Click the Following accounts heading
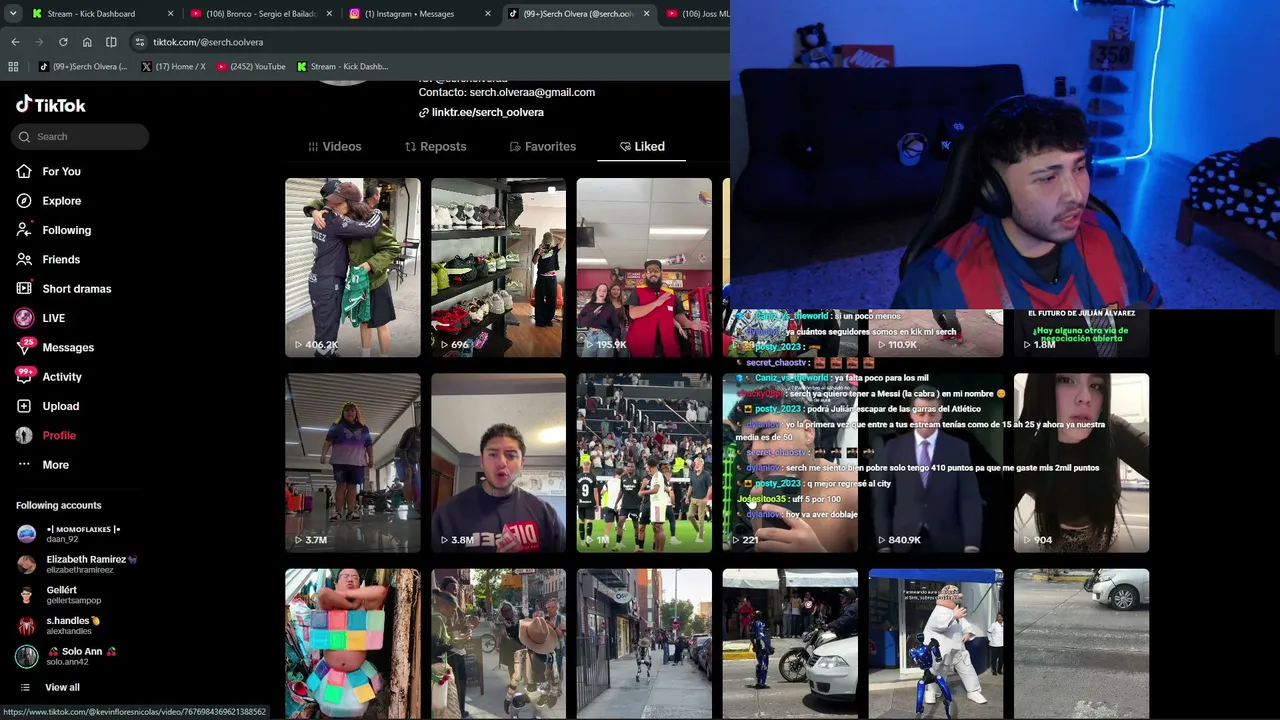The width and height of the screenshot is (1280, 720). 59,505
